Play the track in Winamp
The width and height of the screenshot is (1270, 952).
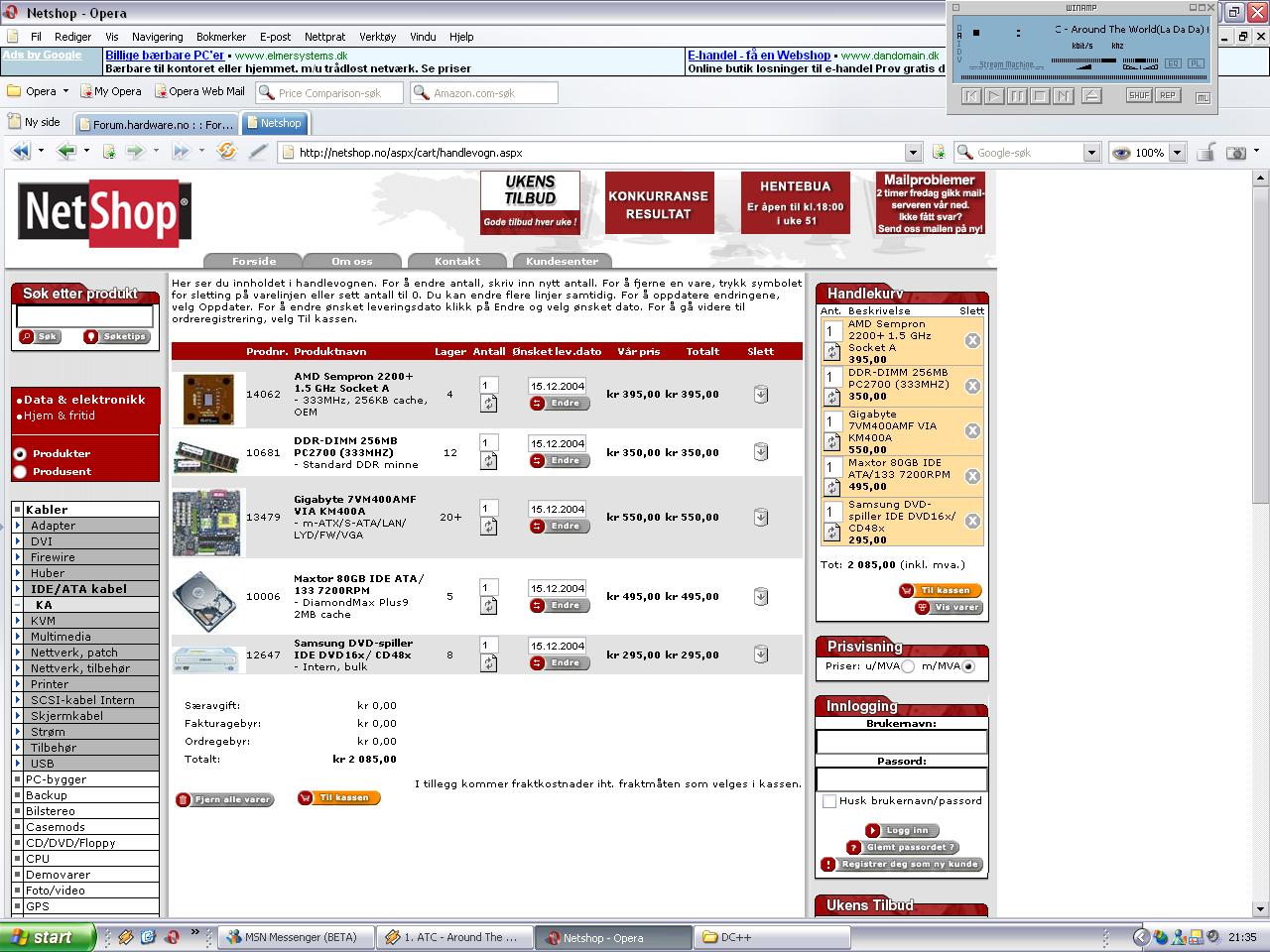[994, 96]
